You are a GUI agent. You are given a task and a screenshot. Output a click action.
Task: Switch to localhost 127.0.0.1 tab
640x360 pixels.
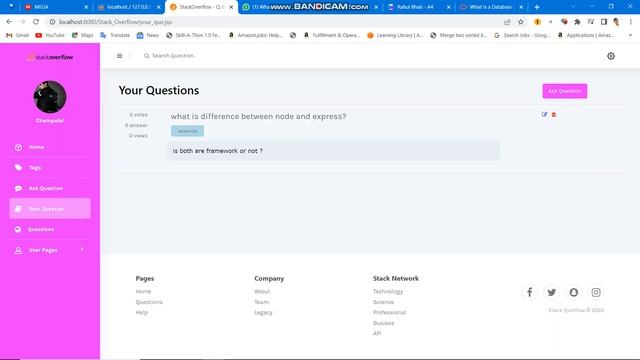pos(129,7)
